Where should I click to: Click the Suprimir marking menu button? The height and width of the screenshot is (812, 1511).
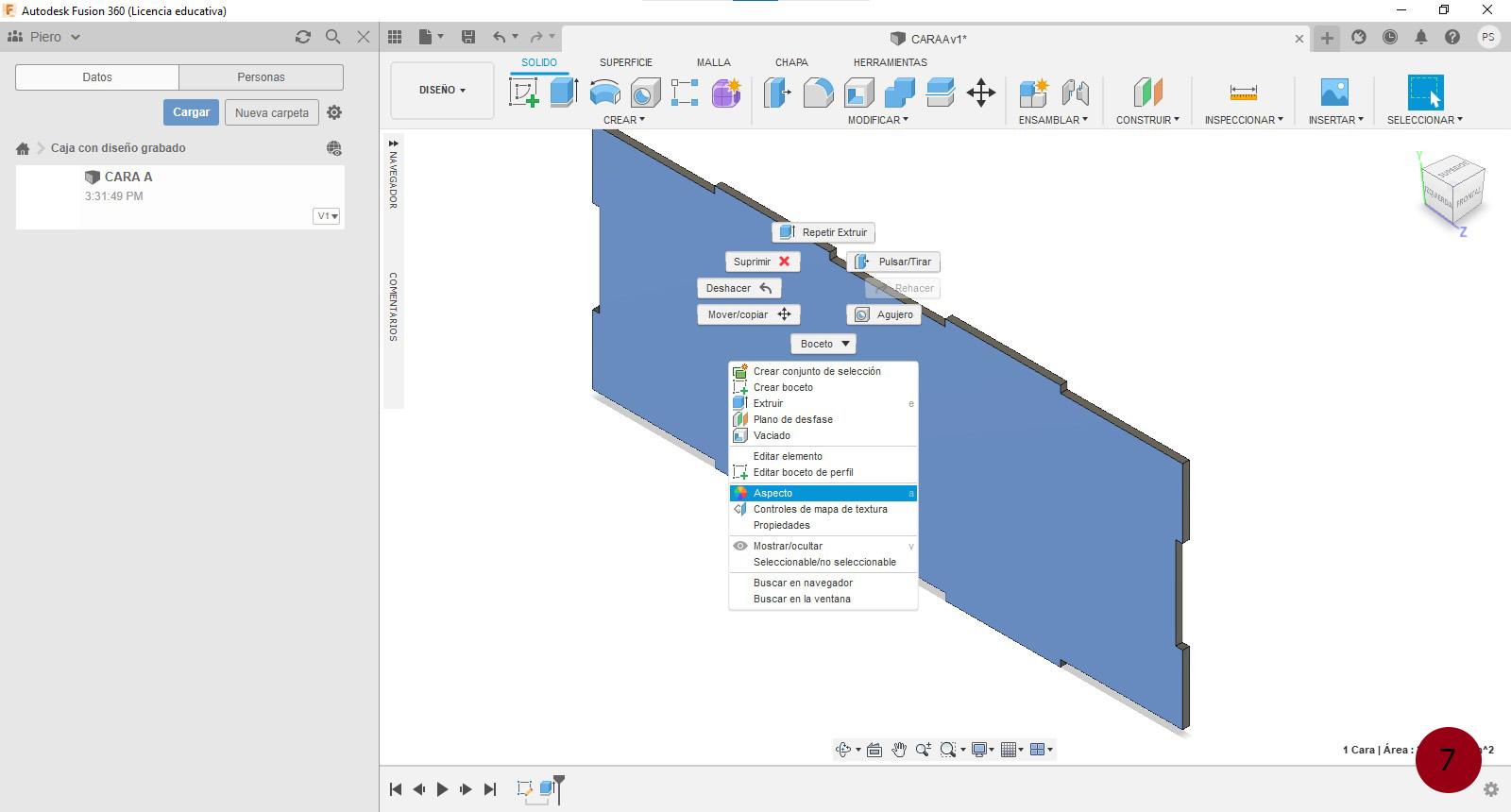click(763, 262)
